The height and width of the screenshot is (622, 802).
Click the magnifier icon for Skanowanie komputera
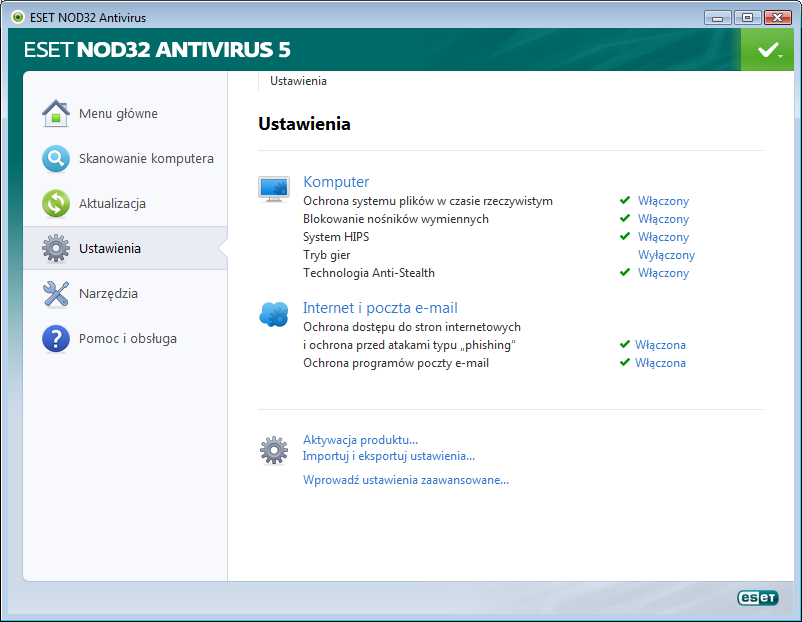56,159
